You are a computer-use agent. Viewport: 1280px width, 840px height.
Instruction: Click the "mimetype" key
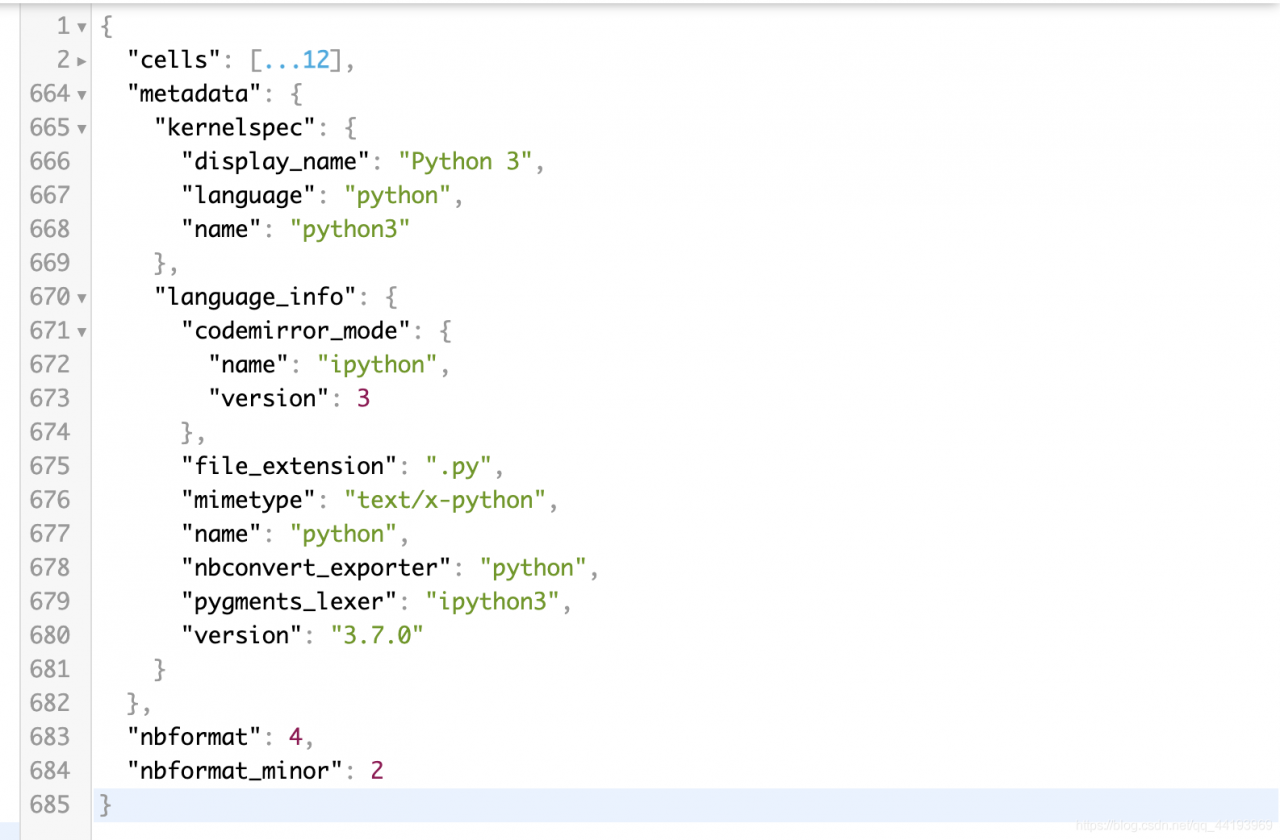click(249, 499)
